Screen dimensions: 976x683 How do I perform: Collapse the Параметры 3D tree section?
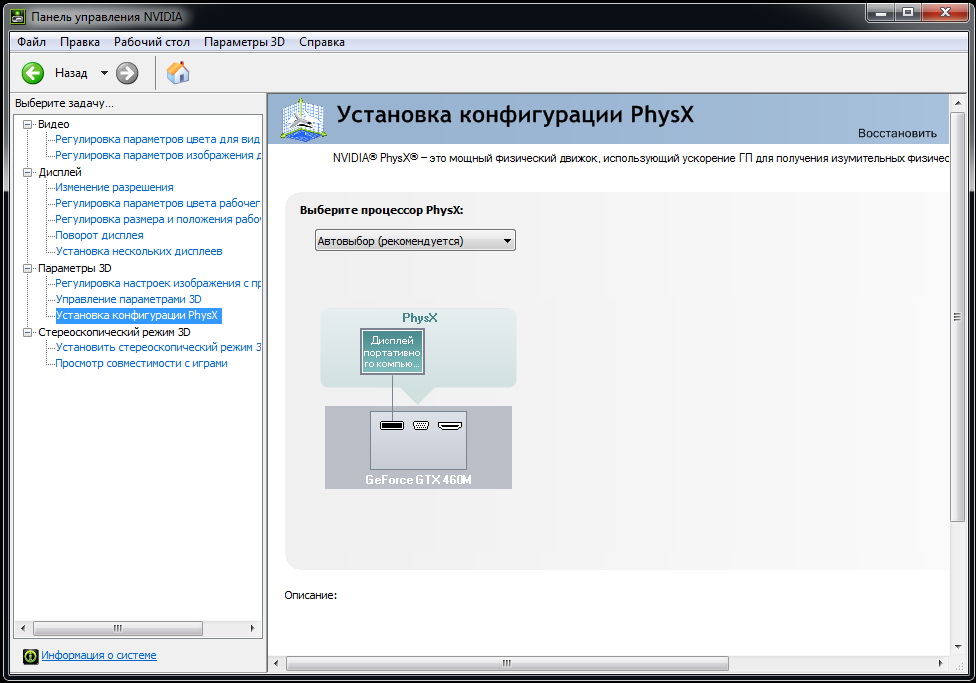(x=27, y=268)
